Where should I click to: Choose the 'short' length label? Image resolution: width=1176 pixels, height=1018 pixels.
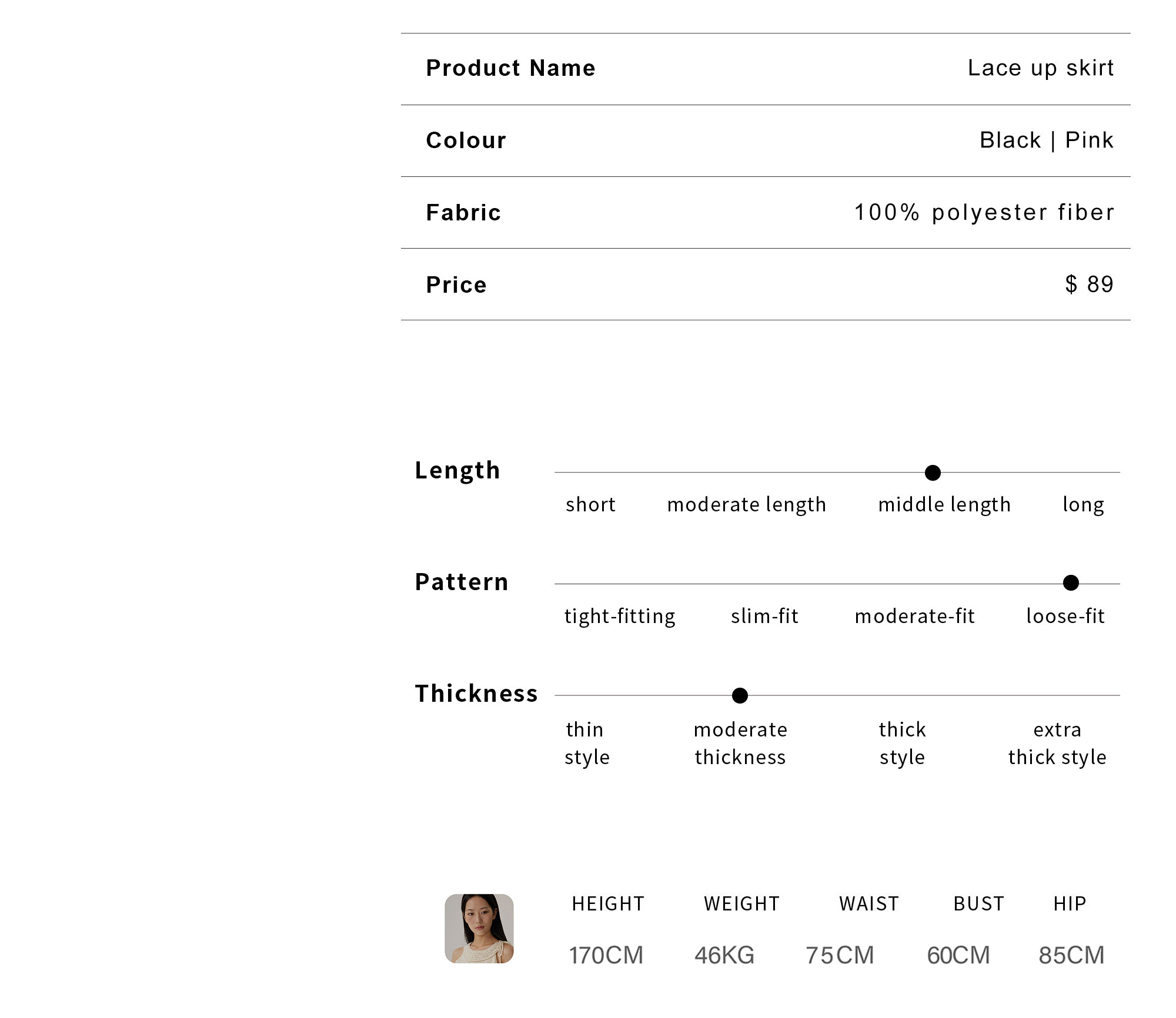590,504
